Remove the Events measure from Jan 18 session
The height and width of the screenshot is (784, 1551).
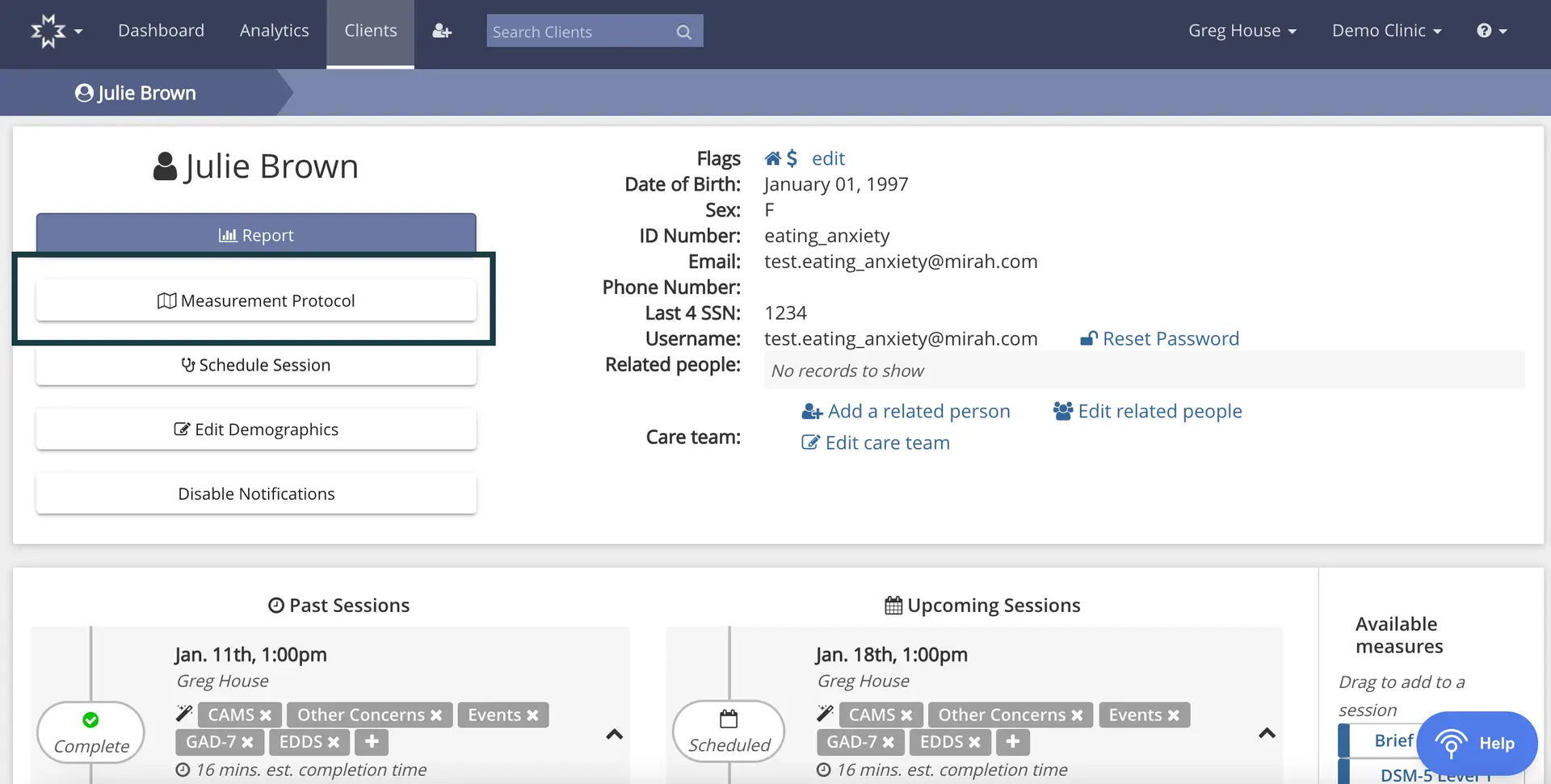1175,715
